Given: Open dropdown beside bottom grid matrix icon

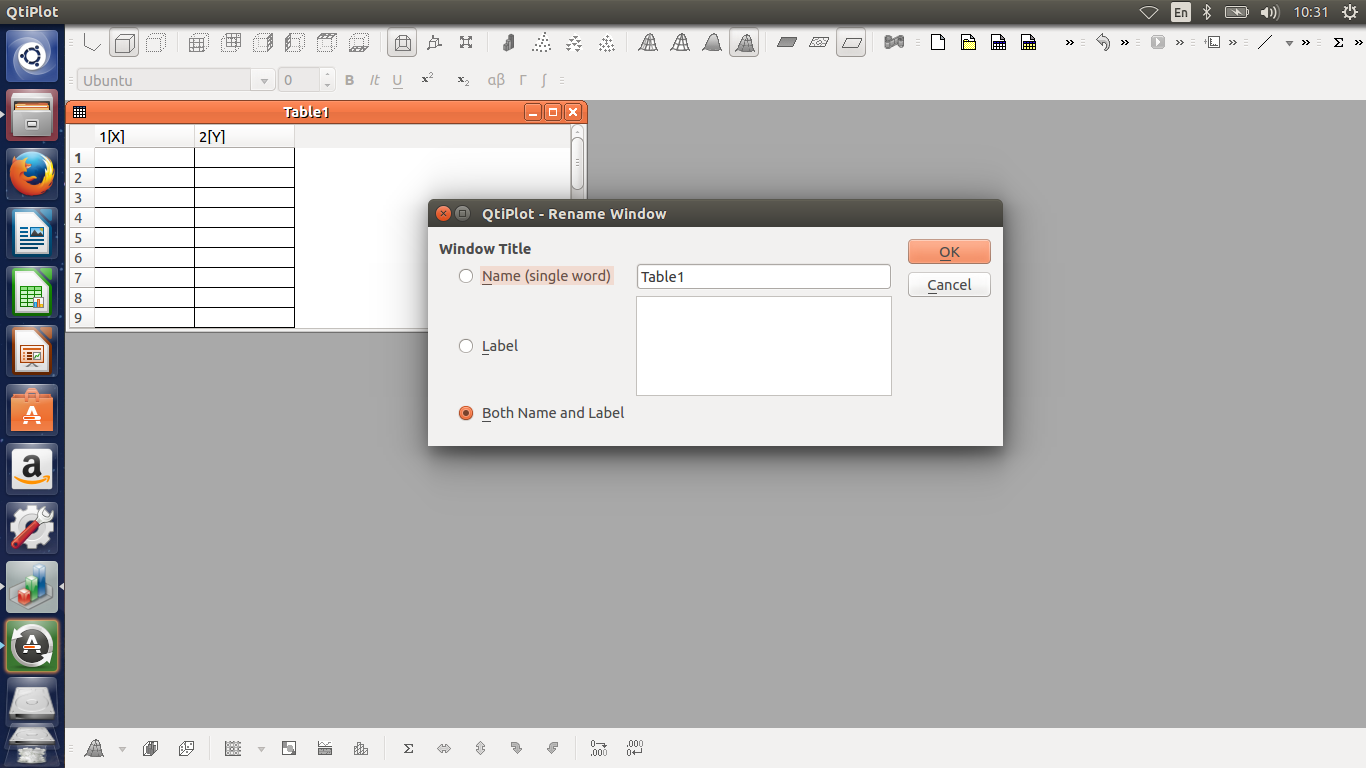Looking at the screenshot, I should tap(261, 748).
